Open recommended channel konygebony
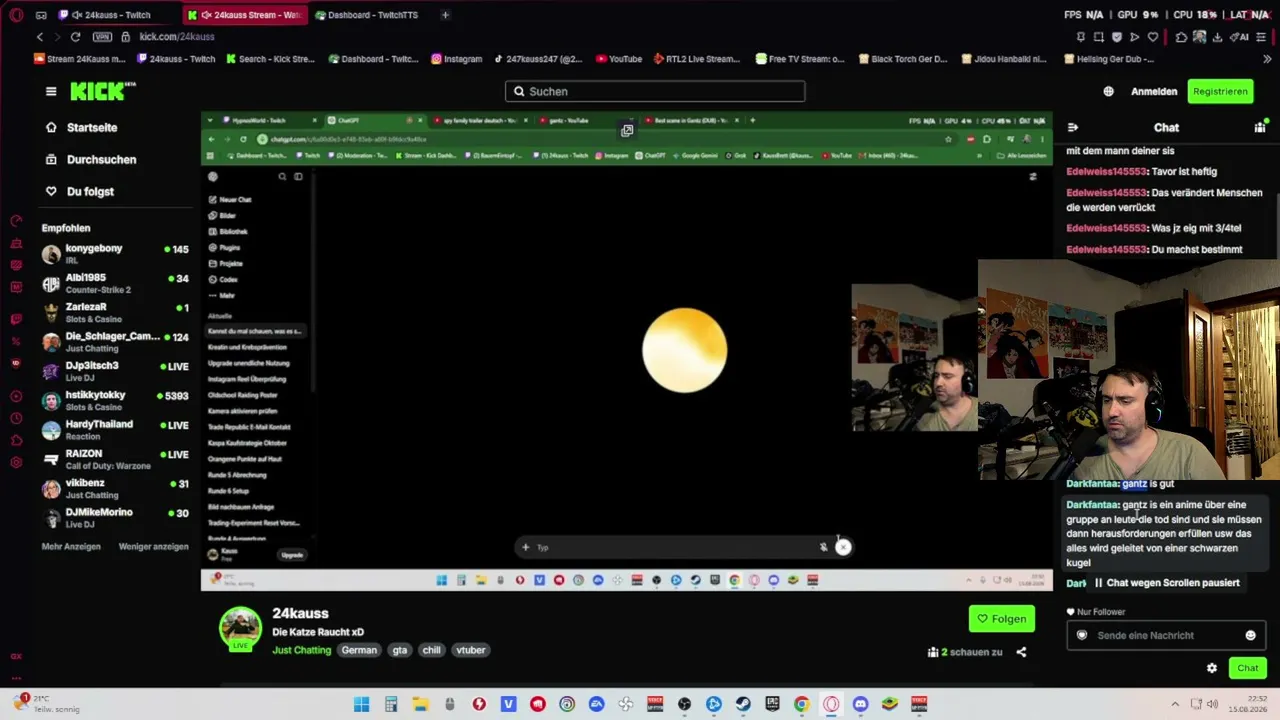1280x720 pixels. [115, 254]
